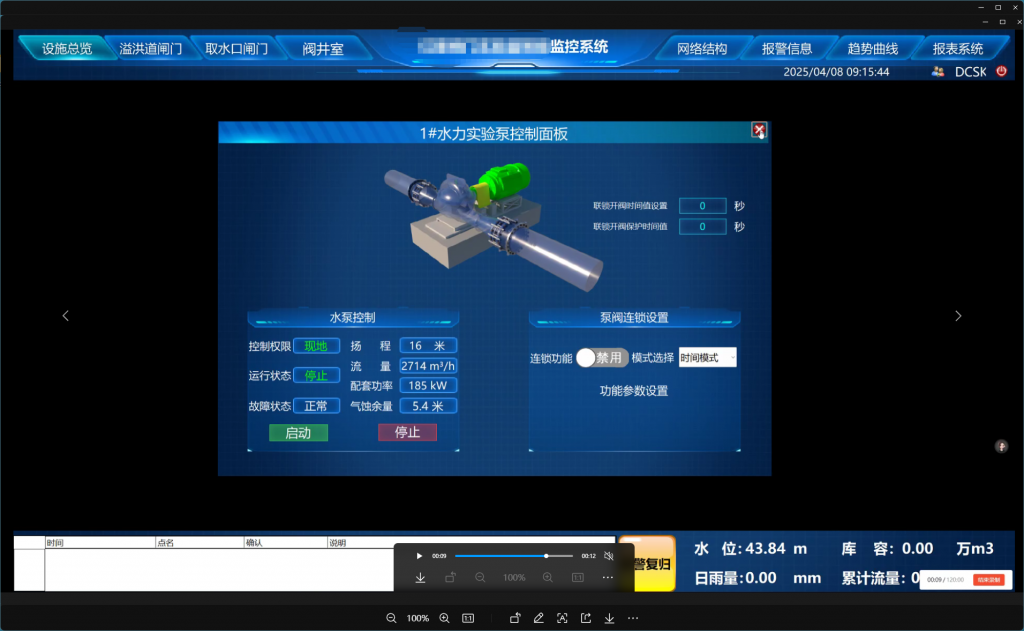
Task: Click the 气蚀余量 5.4 米 value
Action: pos(428,406)
